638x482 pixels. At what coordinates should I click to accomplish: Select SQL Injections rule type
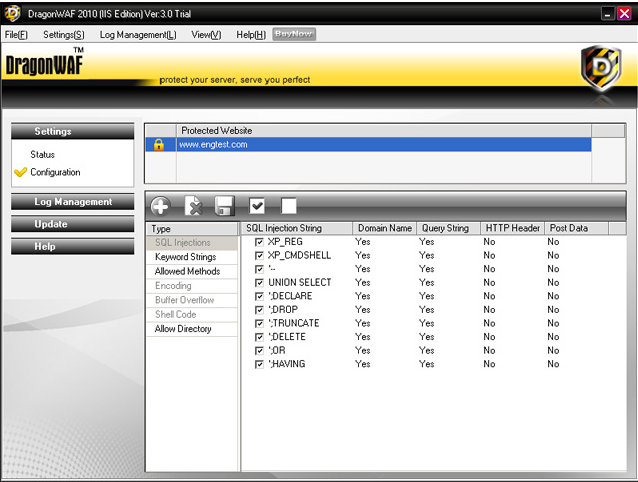pyautogui.click(x=192, y=242)
